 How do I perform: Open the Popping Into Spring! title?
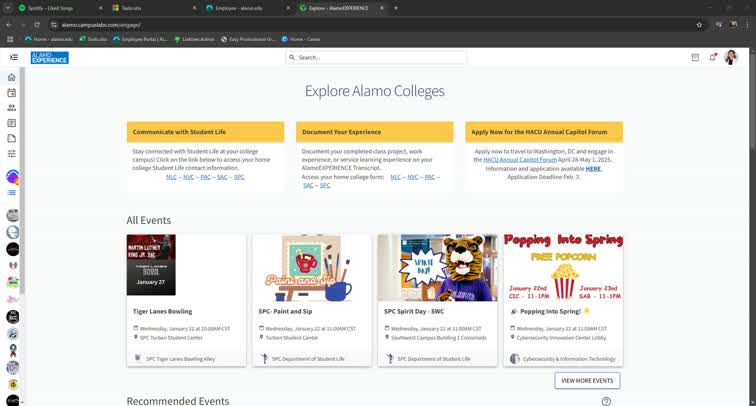(551, 311)
